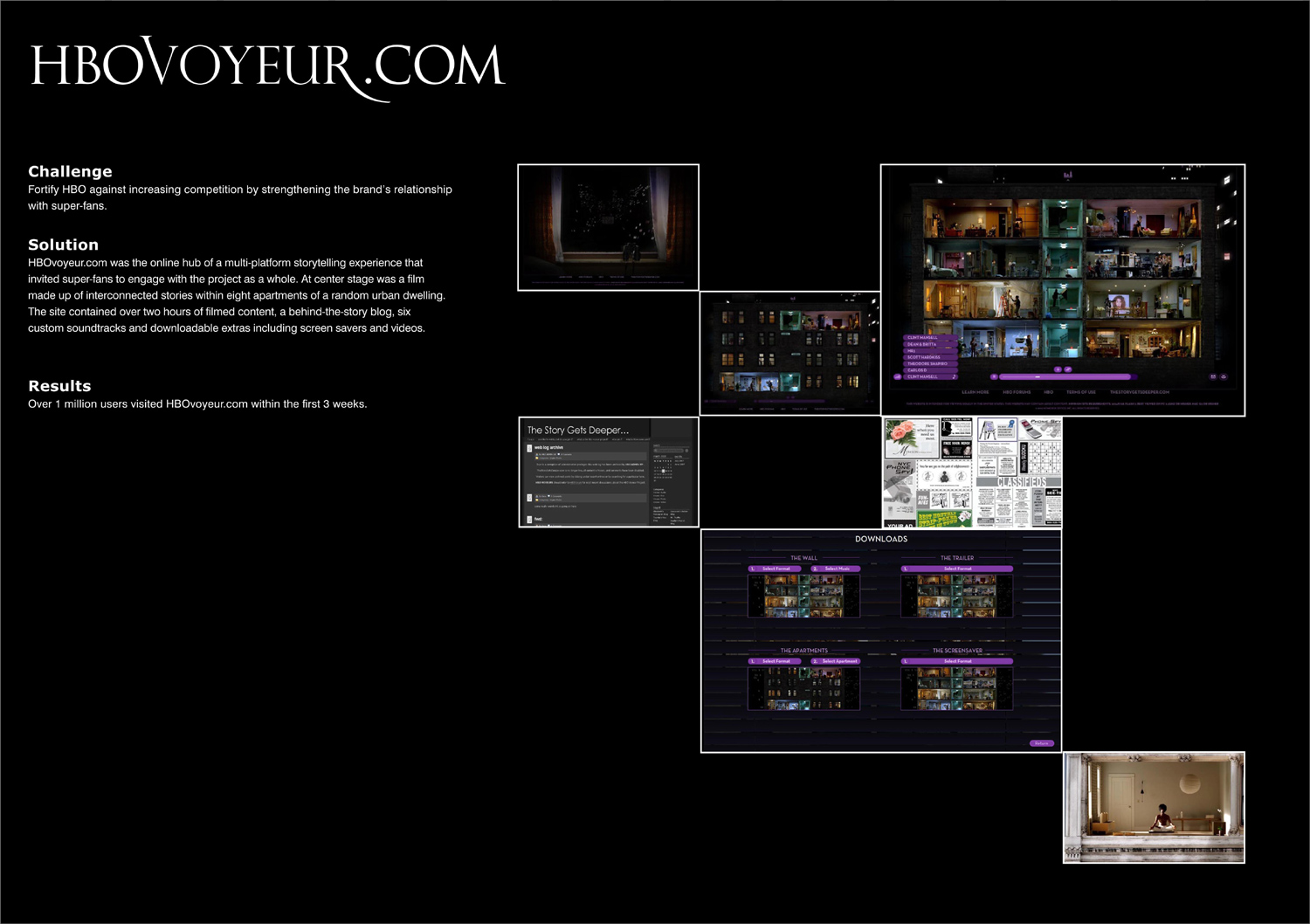Click the Return button in Downloads
This screenshot has height=924, width=1310.
[x=1041, y=743]
